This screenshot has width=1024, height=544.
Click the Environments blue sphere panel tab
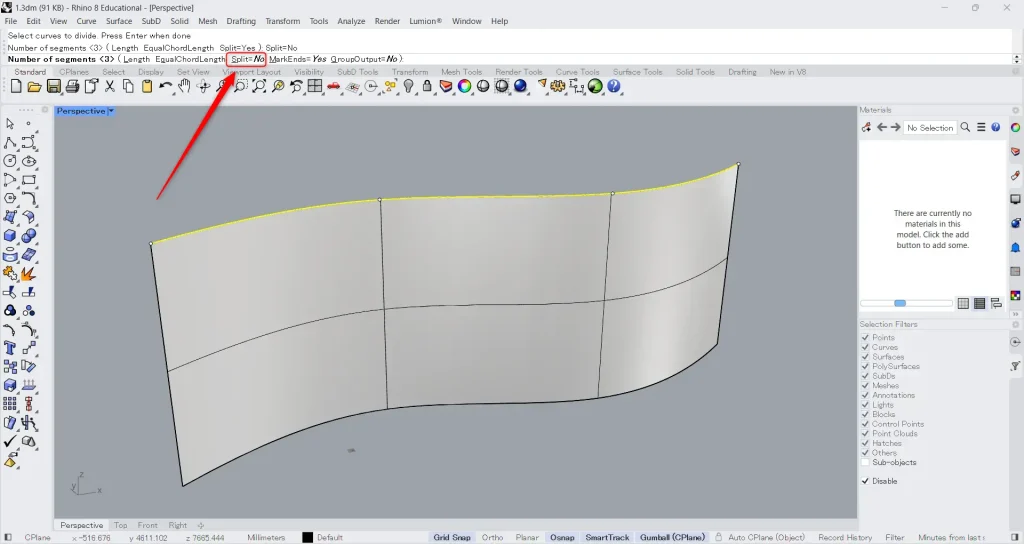(1016, 223)
